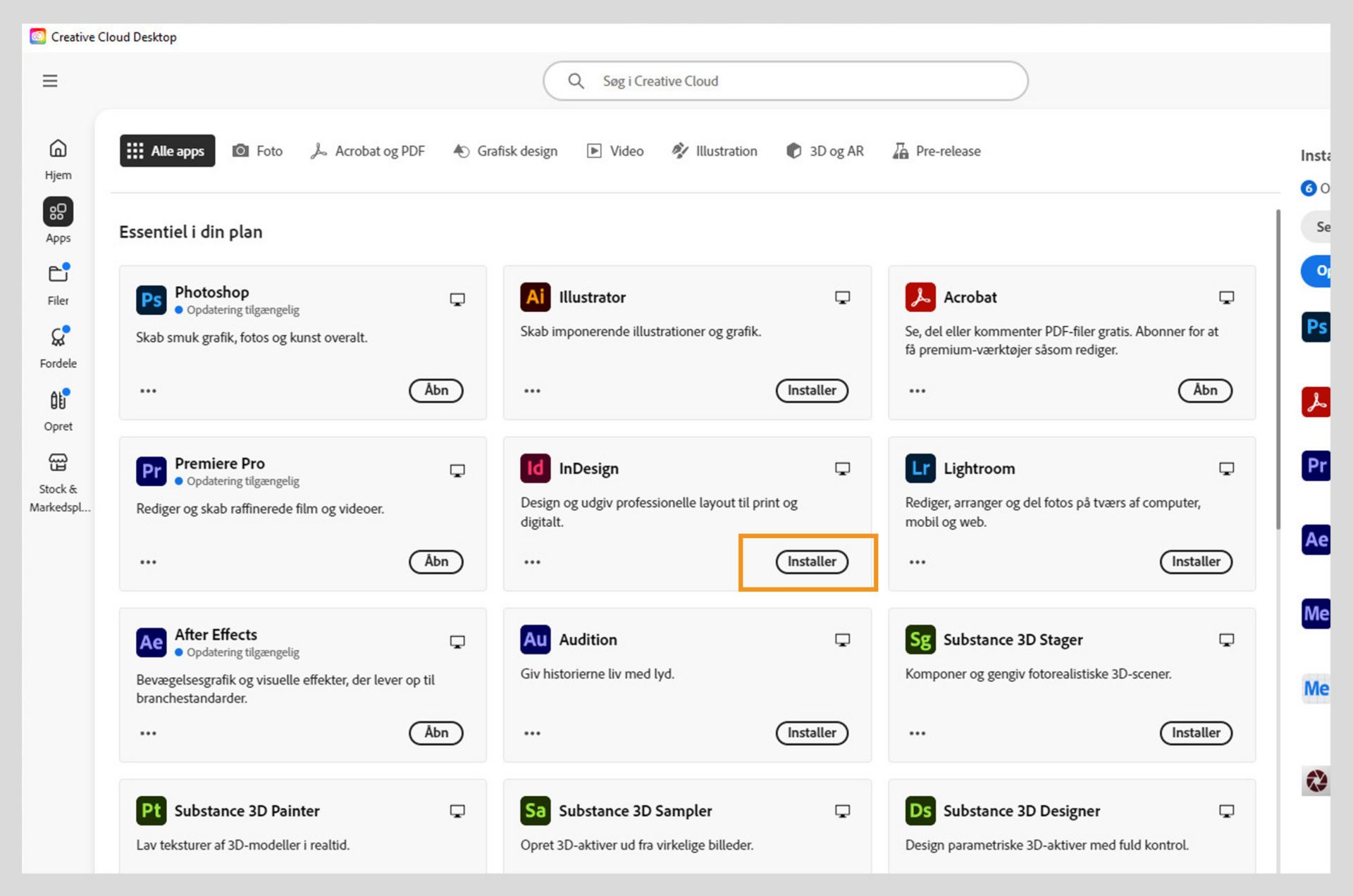Click Lightroom's desktop platform icon
1353x896 pixels.
point(1226,469)
